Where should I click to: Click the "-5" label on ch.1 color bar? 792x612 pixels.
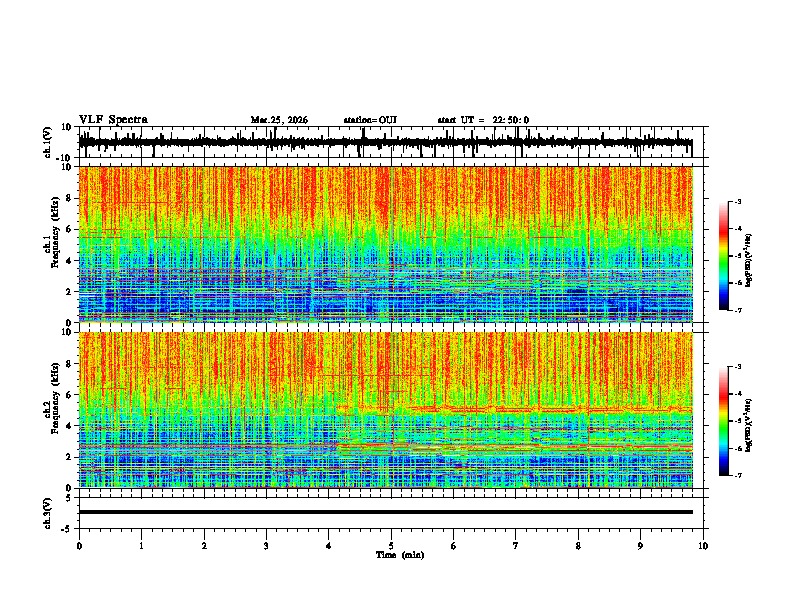pyautogui.click(x=738, y=256)
